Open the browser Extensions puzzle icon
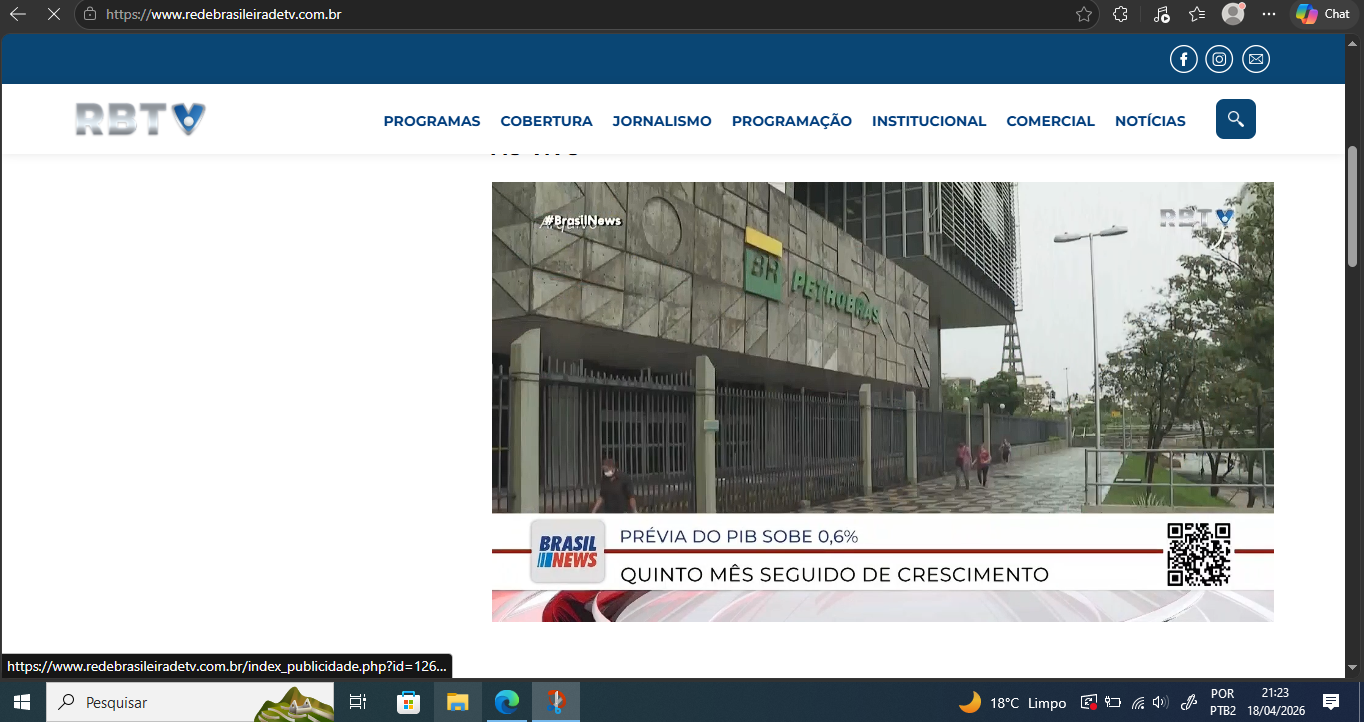Image resolution: width=1364 pixels, height=722 pixels. pyautogui.click(x=1121, y=14)
